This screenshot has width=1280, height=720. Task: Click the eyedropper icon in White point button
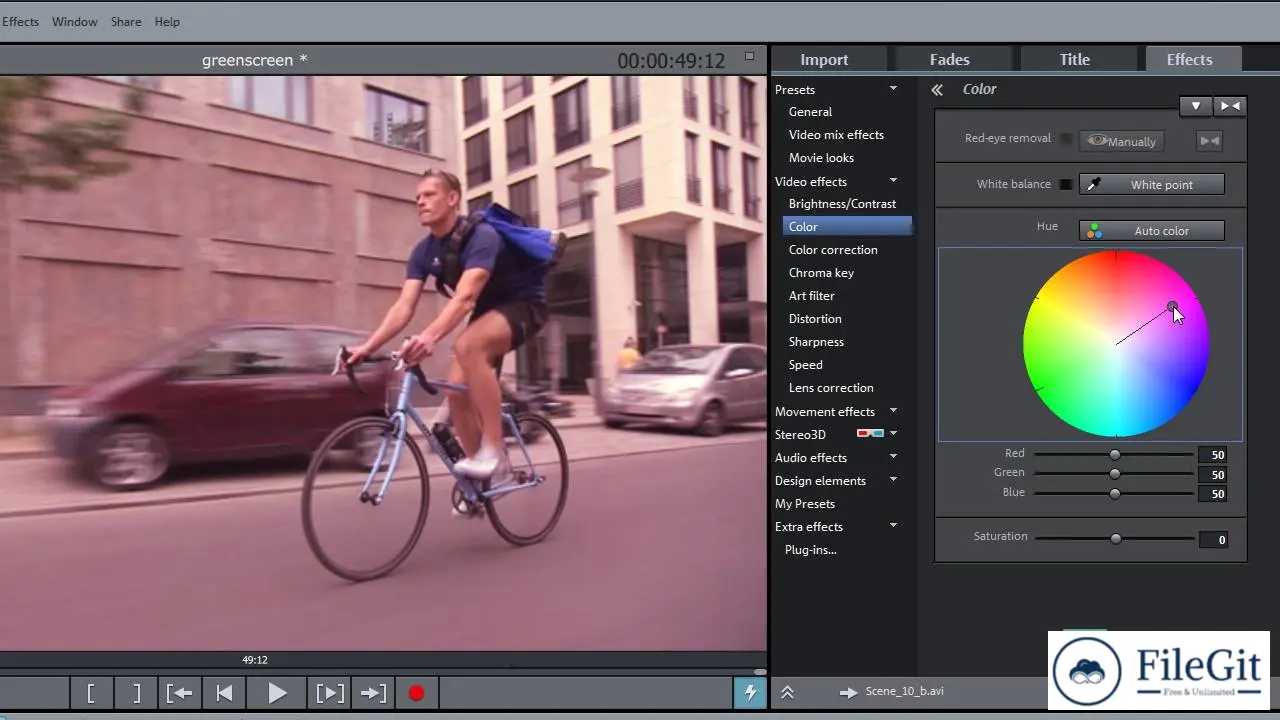pos(1094,184)
